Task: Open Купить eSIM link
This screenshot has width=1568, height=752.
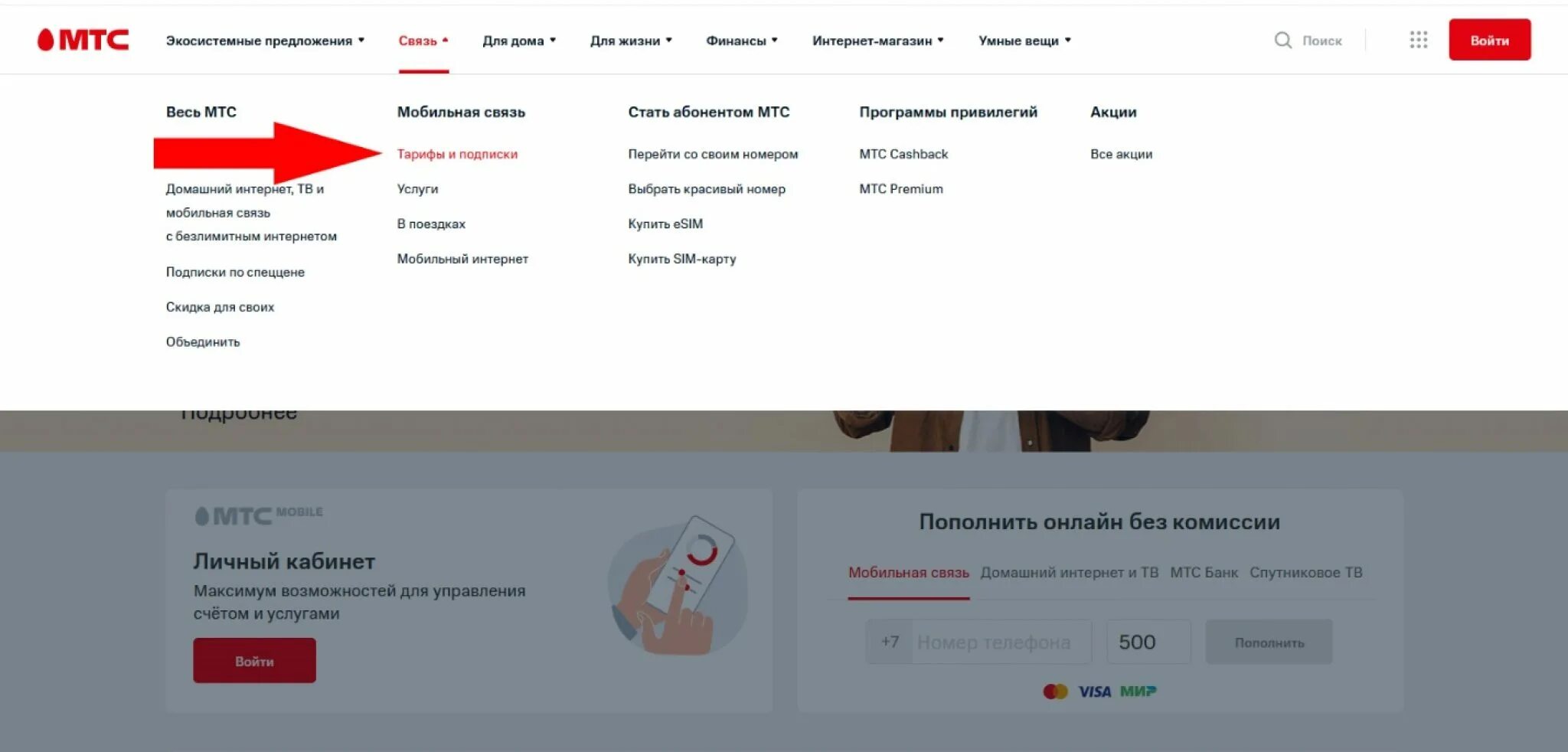Action: pyautogui.click(x=665, y=224)
